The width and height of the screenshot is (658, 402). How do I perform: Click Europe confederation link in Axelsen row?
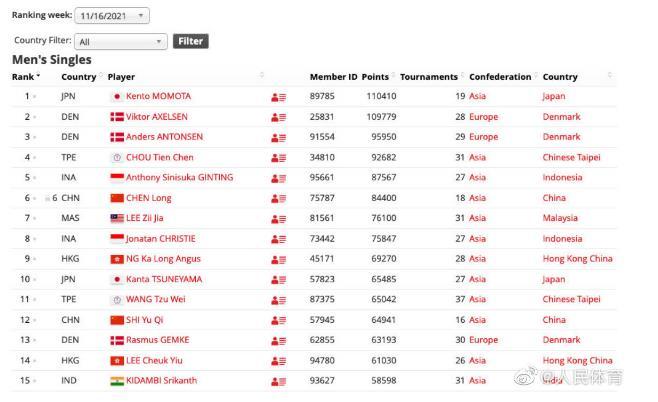[483, 117]
